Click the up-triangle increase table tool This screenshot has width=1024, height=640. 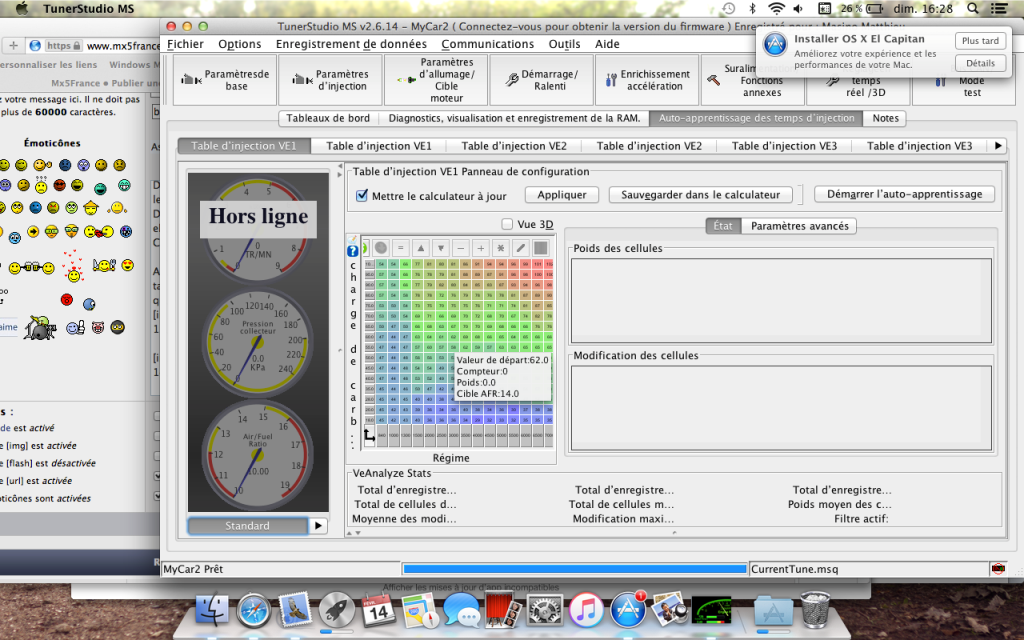pyautogui.click(x=421, y=248)
